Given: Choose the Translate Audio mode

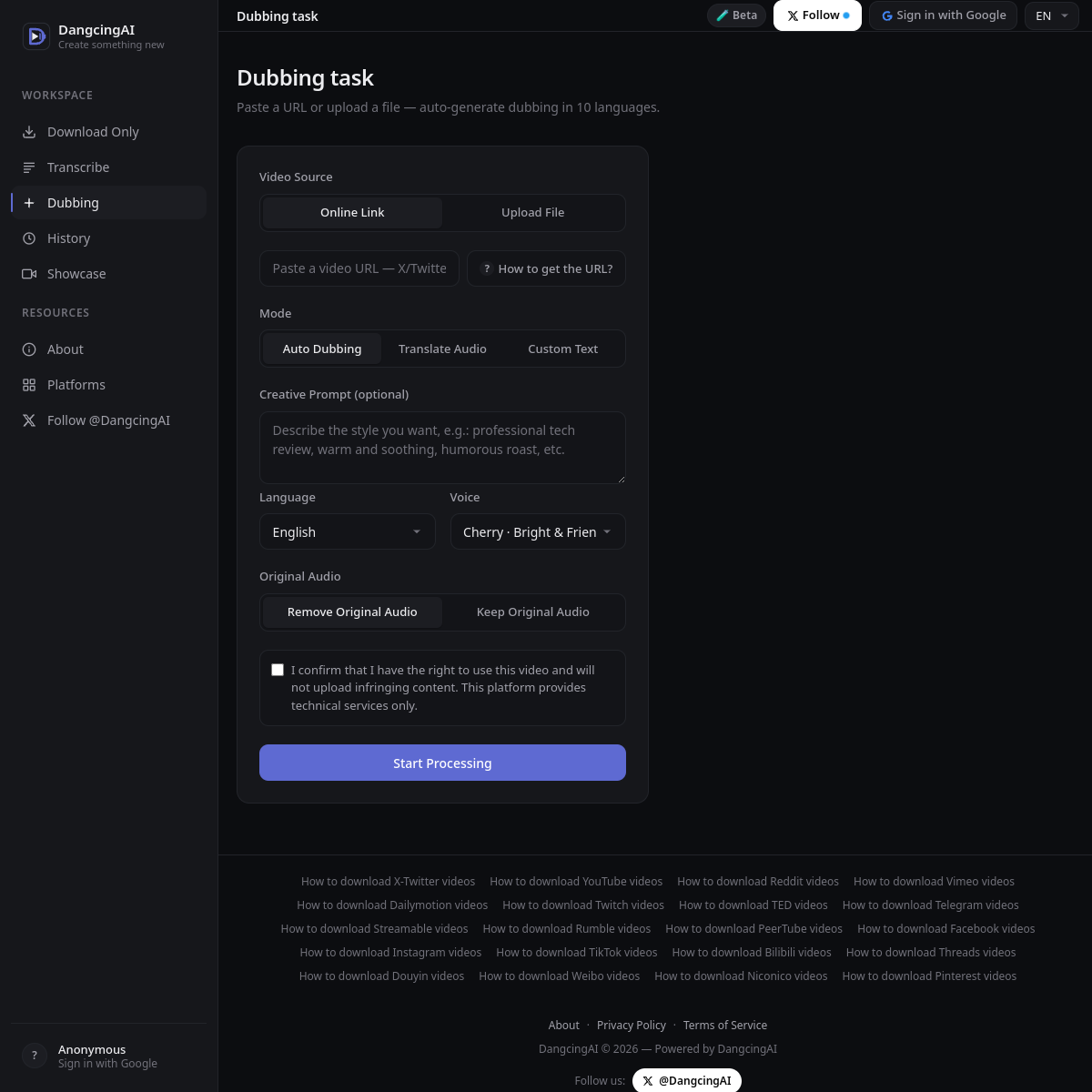Looking at the screenshot, I should [x=442, y=349].
